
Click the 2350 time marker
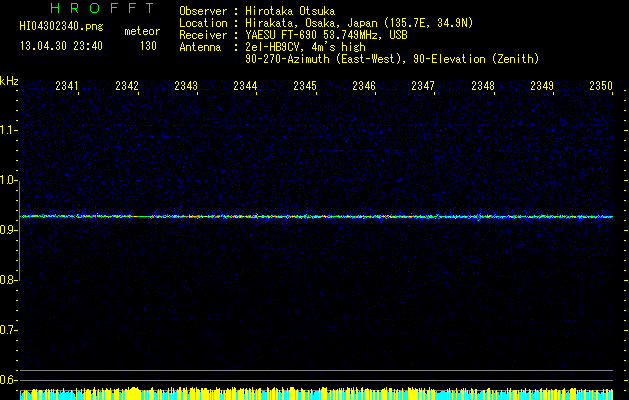point(601,86)
